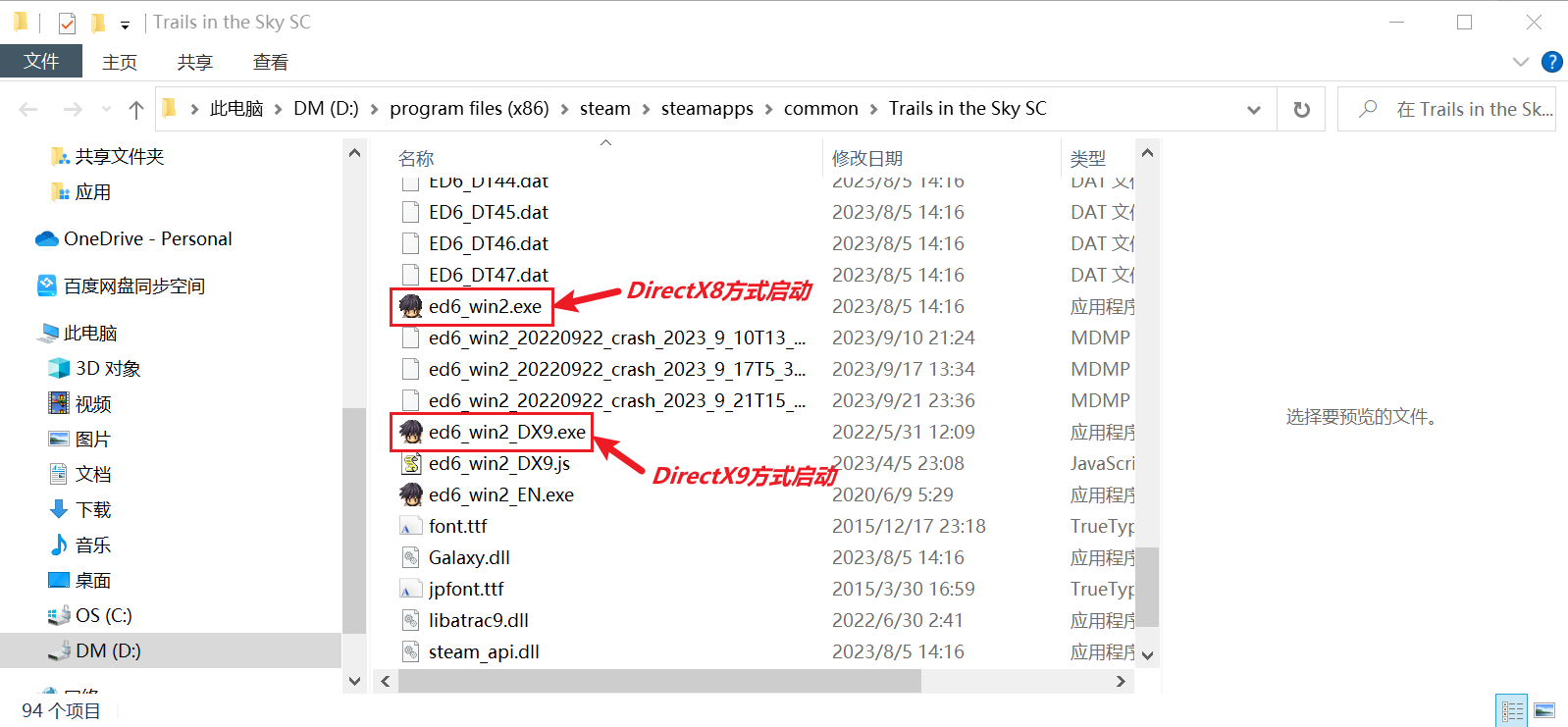Click the character icon of ed6_win2_DX9.exe
1568x727 pixels.
point(411,432)
